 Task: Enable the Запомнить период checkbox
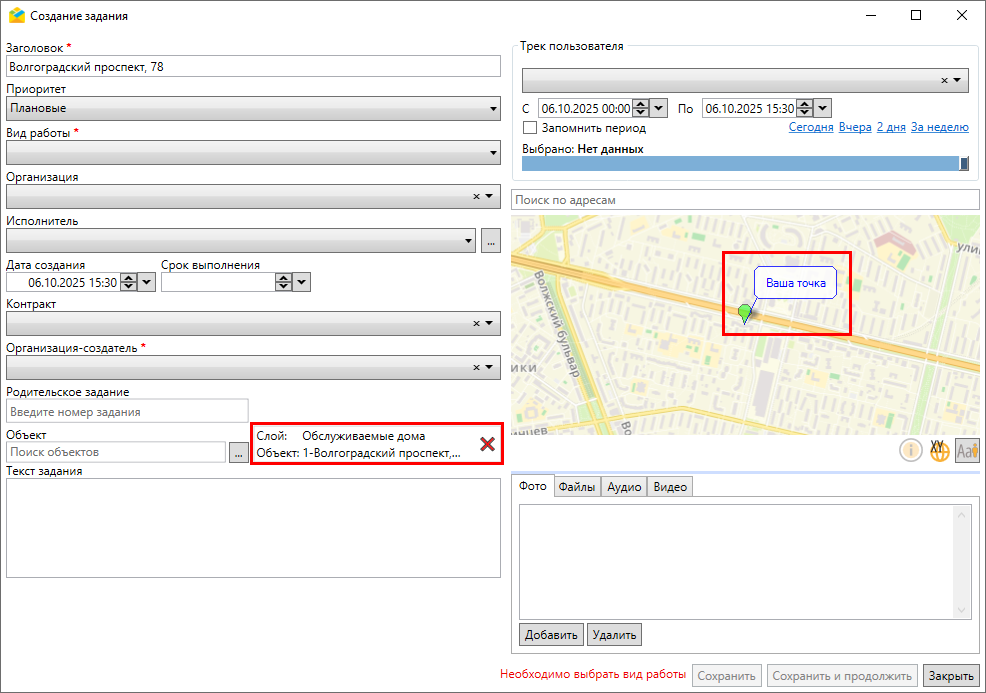(x=530, y=128)
